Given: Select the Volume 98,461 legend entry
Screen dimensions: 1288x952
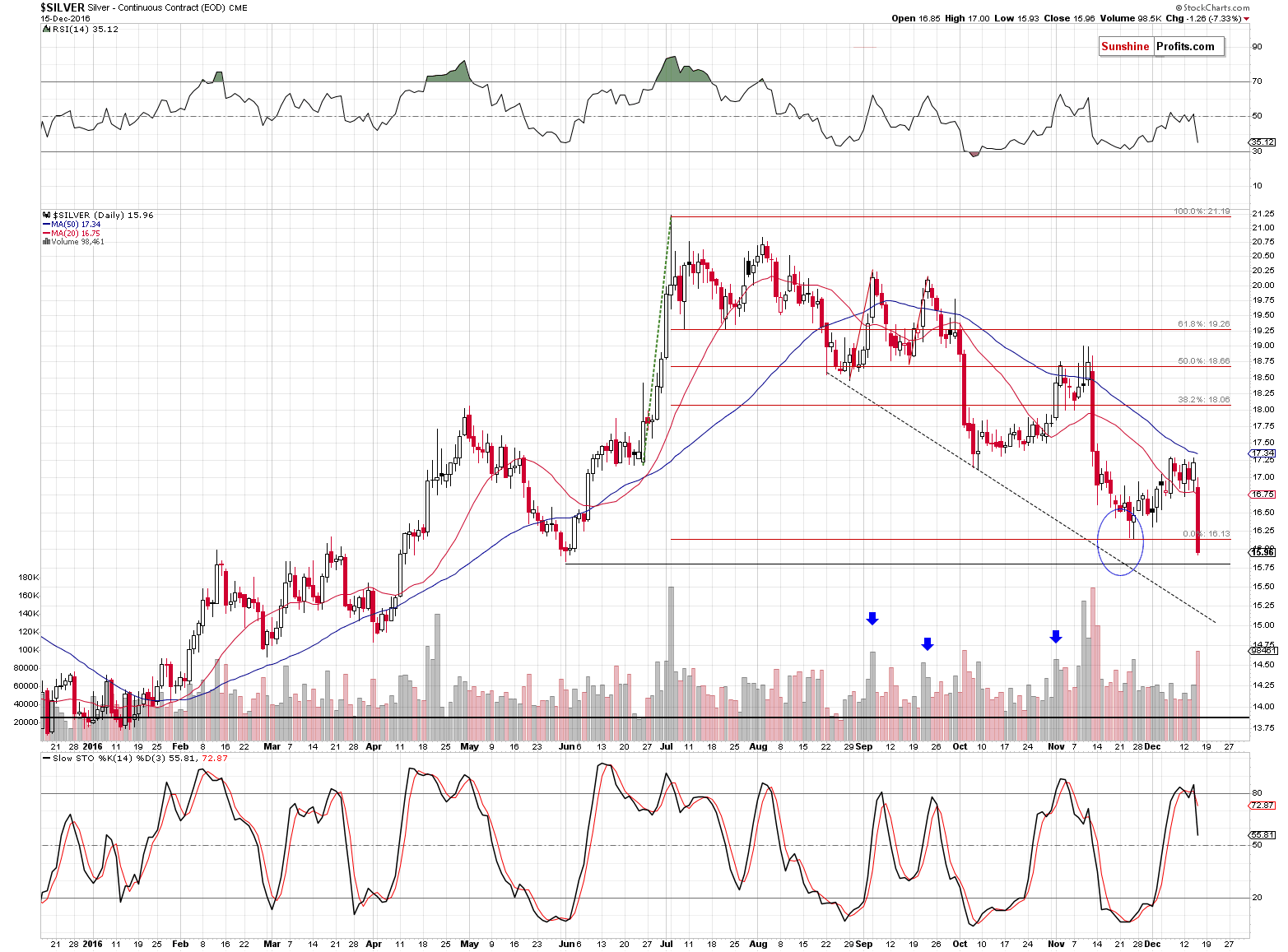Looking at the screenshot, I should click(x=77, y=242).
